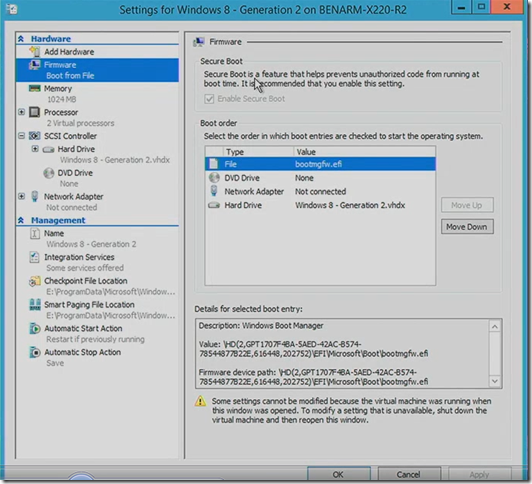Click the Apply button

pyautogui.click(x=479, y=474)
